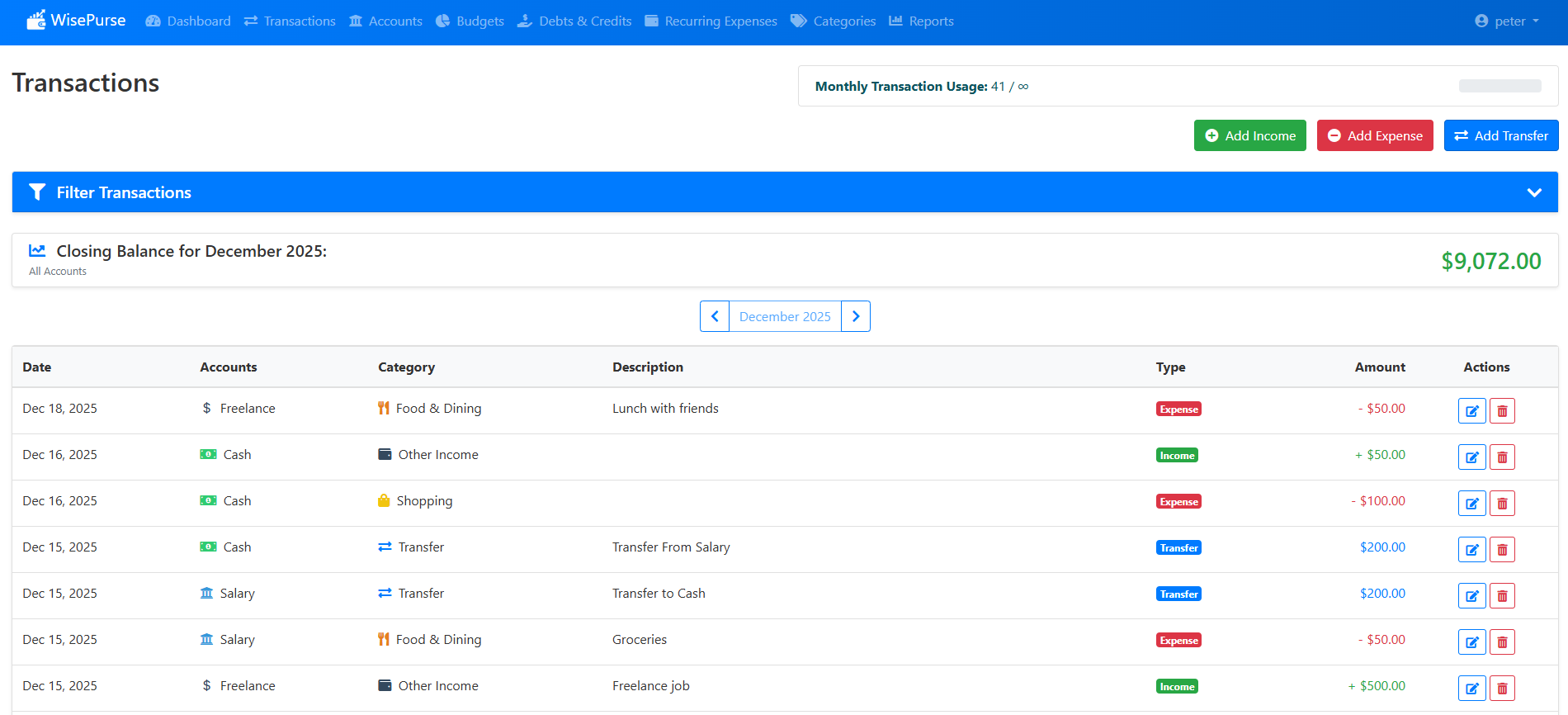1568x715 pixels.
Task: Open the Dashboard page
Action: click(x=188, y=21)
